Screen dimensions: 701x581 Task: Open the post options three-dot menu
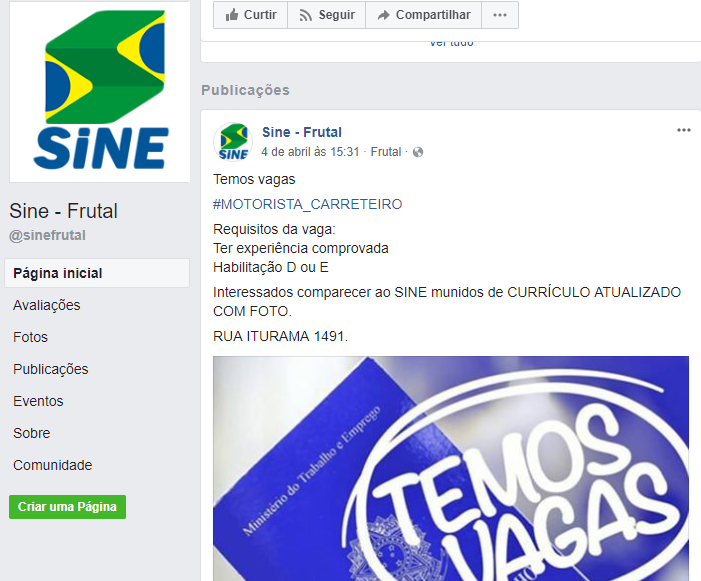684,131
